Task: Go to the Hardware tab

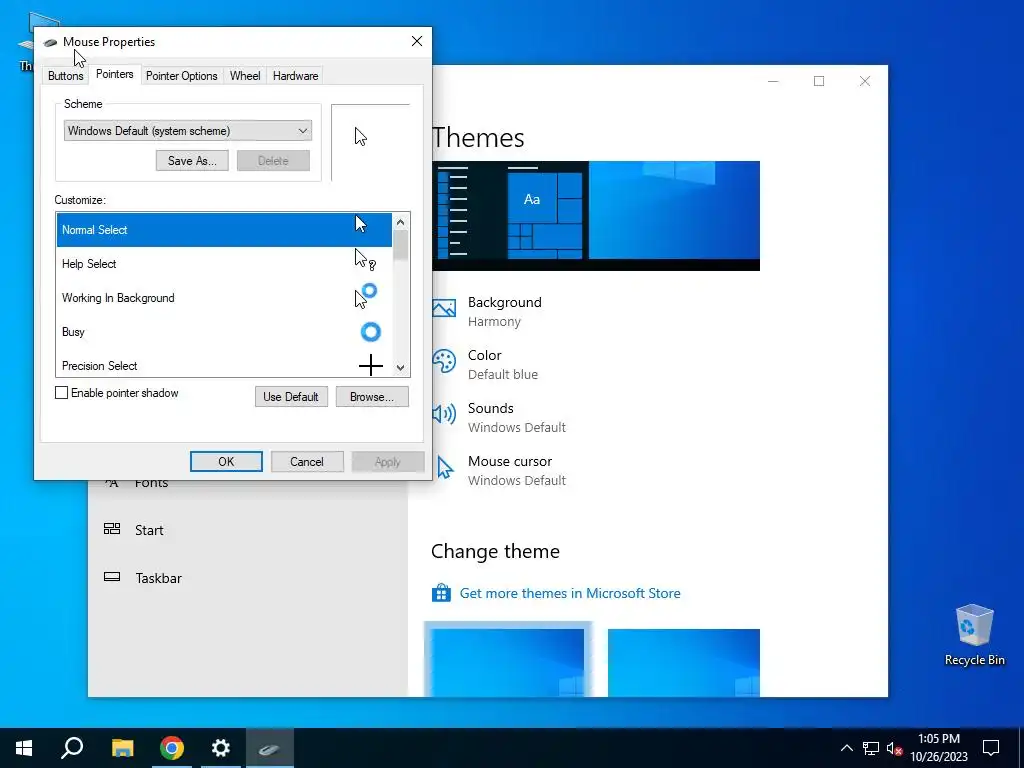Action: 295,76
